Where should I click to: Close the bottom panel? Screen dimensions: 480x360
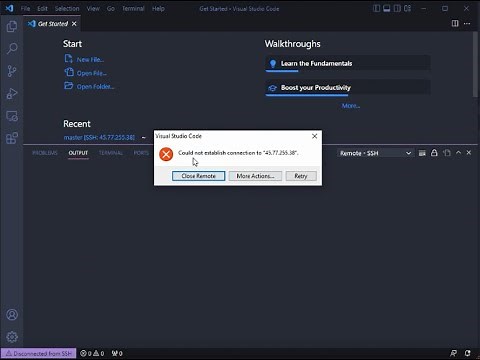point(469,153)
